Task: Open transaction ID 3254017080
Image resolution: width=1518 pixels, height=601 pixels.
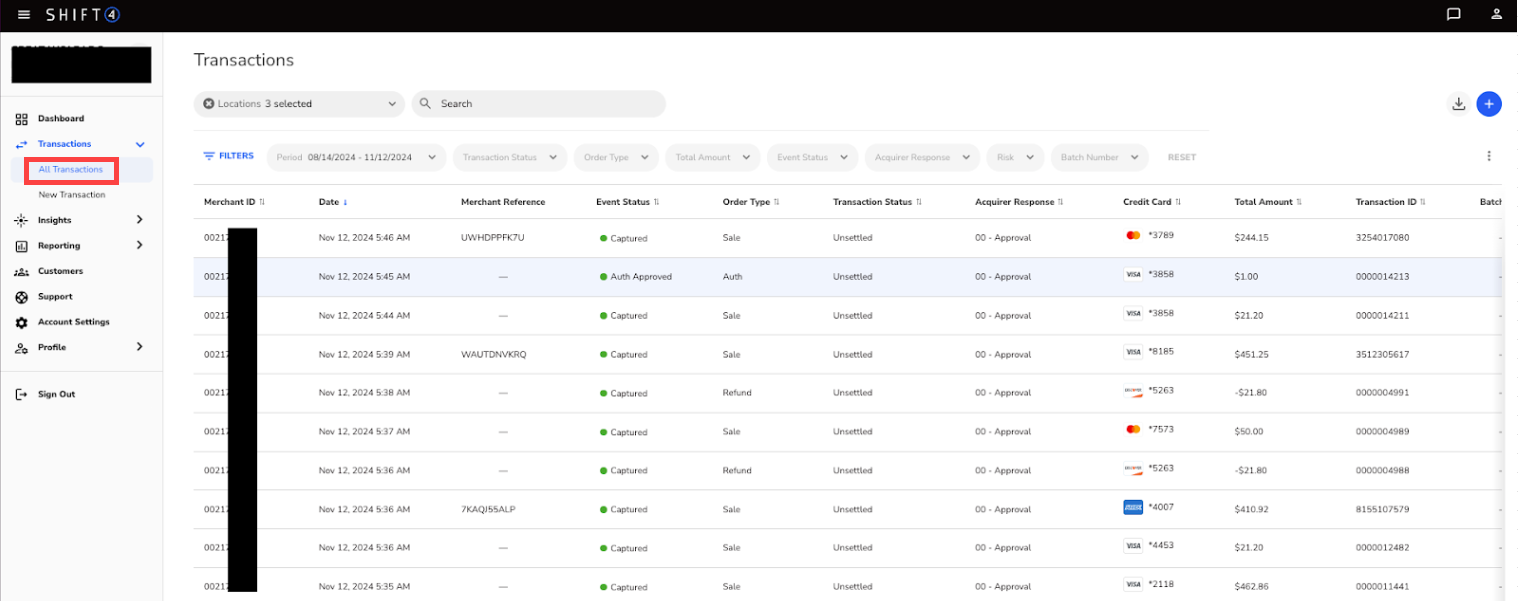Action: 1382,238
